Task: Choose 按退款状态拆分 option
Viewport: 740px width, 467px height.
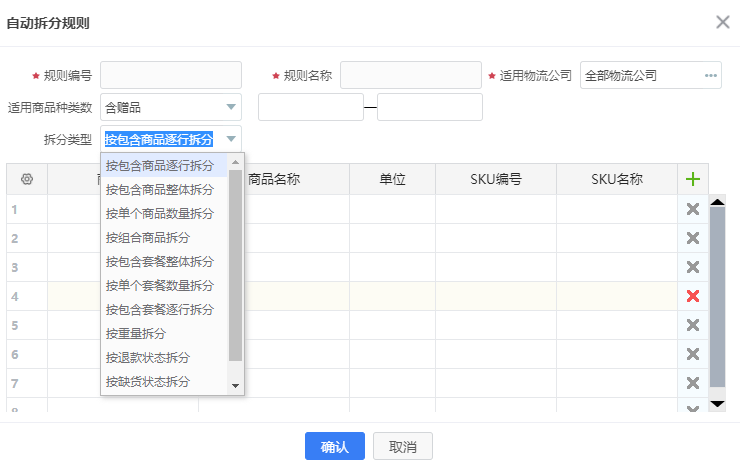Action: [x=164, y=358]
